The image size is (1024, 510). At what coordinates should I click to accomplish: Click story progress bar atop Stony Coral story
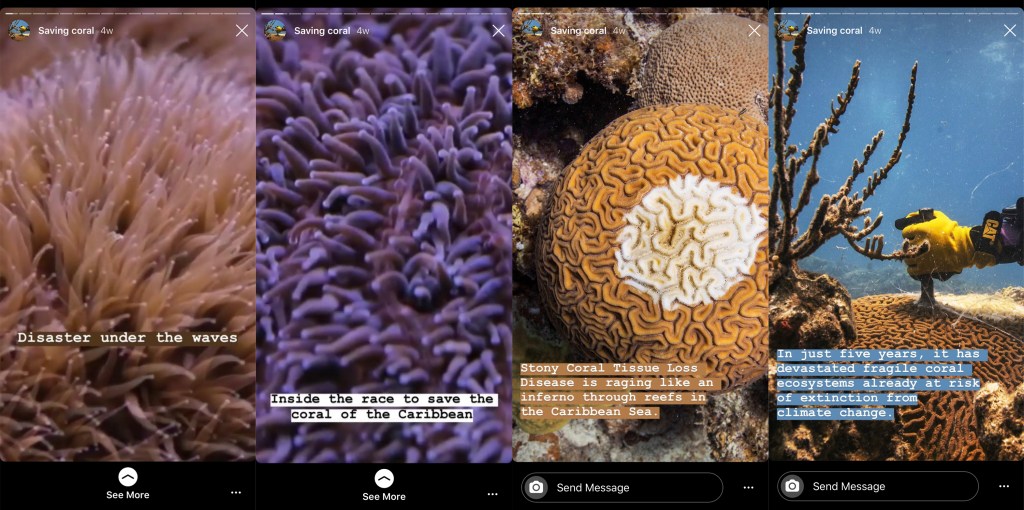640,12
